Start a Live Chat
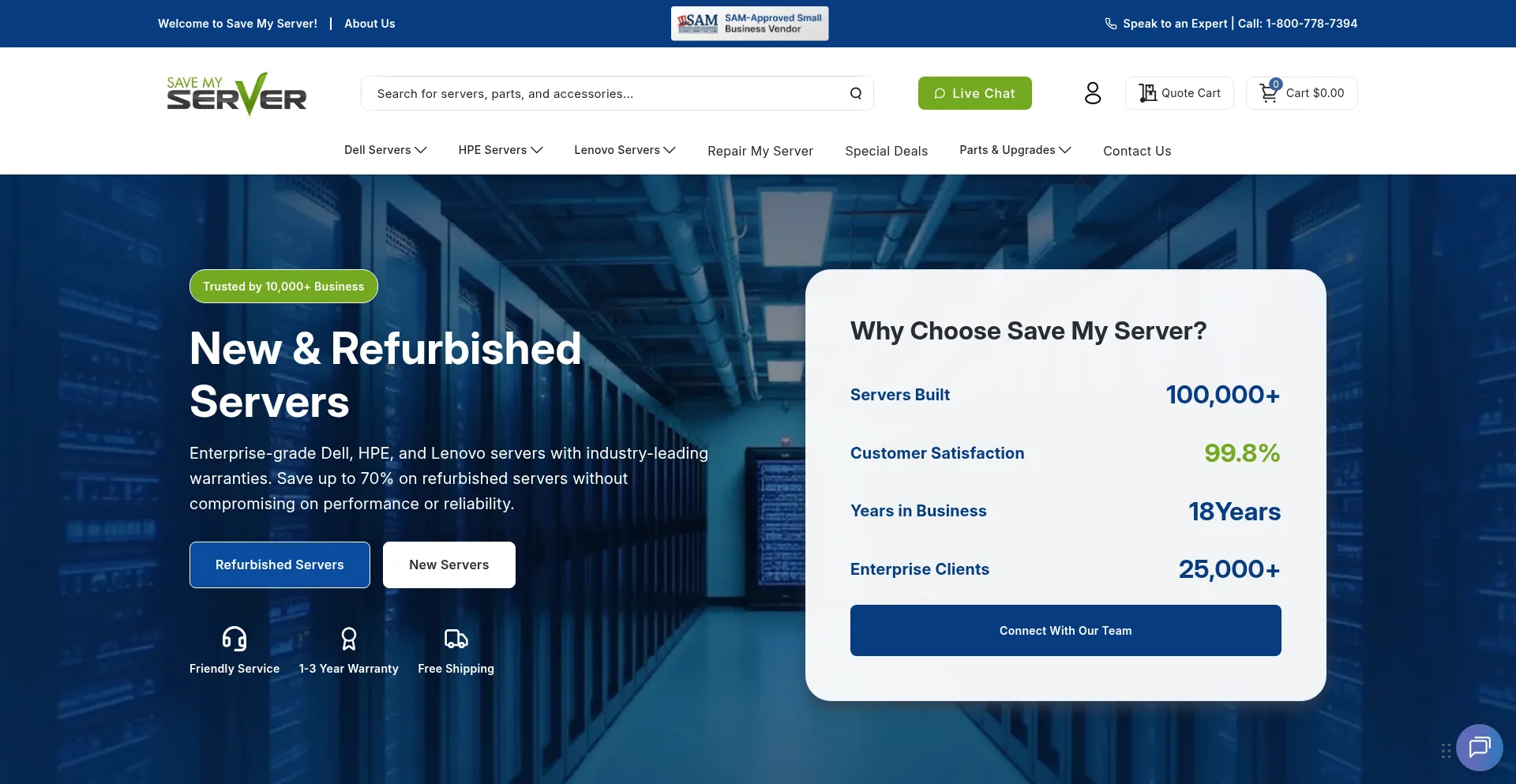1516x784 pixels. 975,93
